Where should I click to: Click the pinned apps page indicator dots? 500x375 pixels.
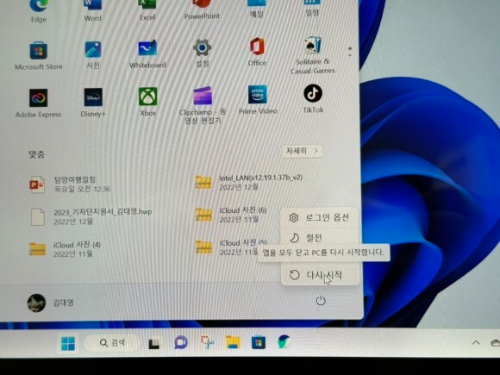350,51
